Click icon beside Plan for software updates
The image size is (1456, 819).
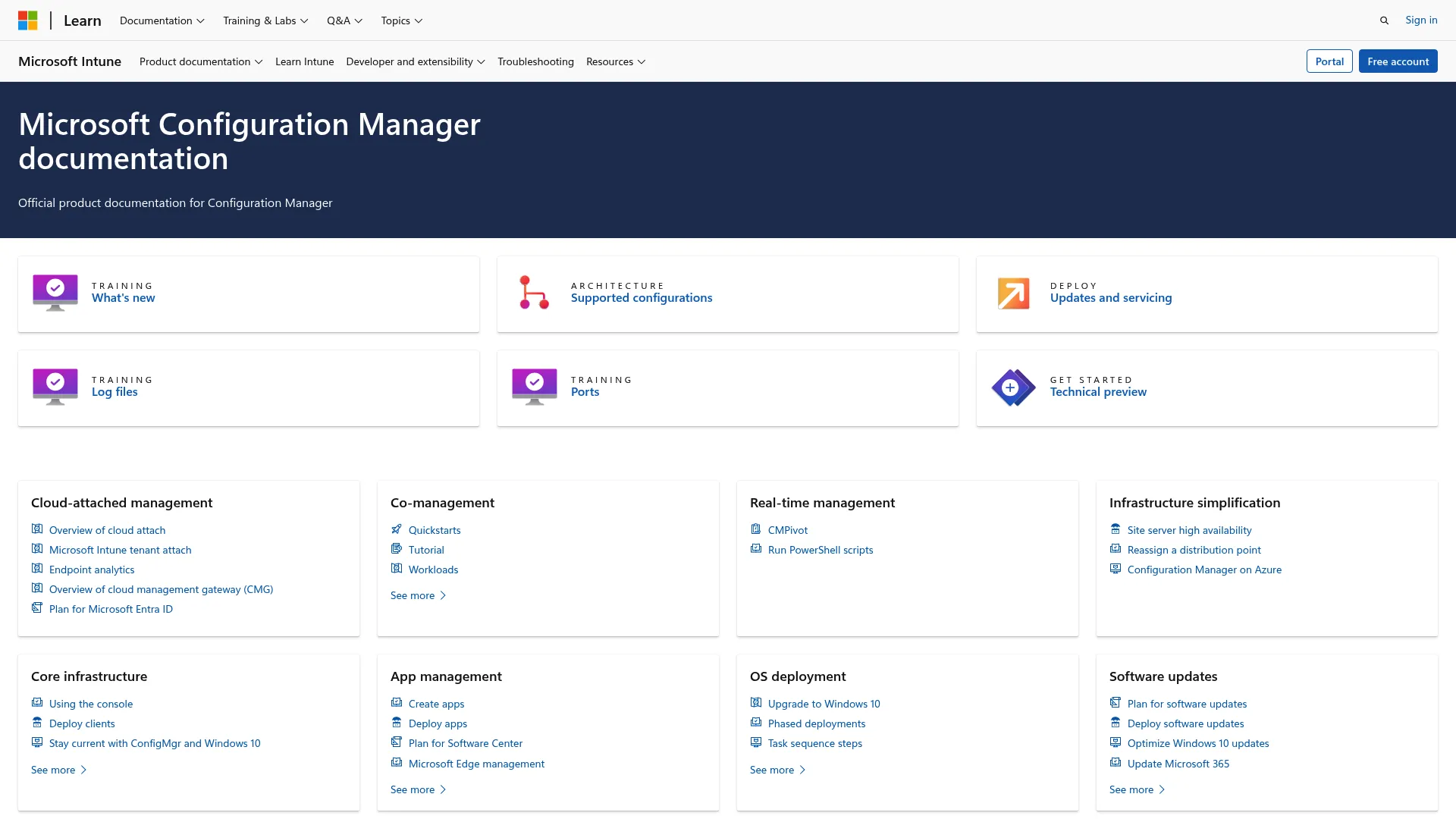1116,703
